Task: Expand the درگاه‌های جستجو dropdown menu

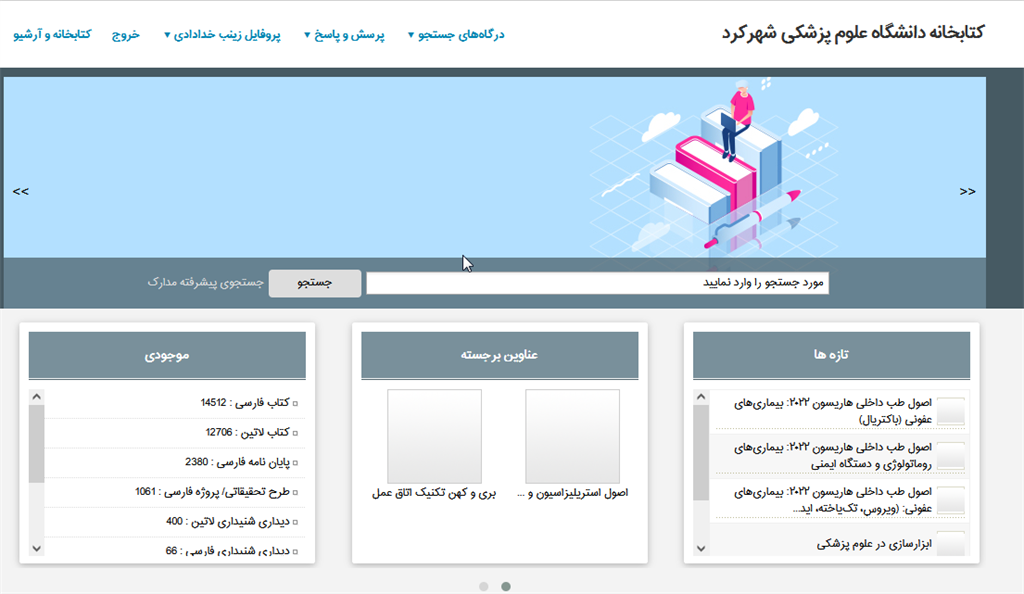Action: click(x=456, y=35)
